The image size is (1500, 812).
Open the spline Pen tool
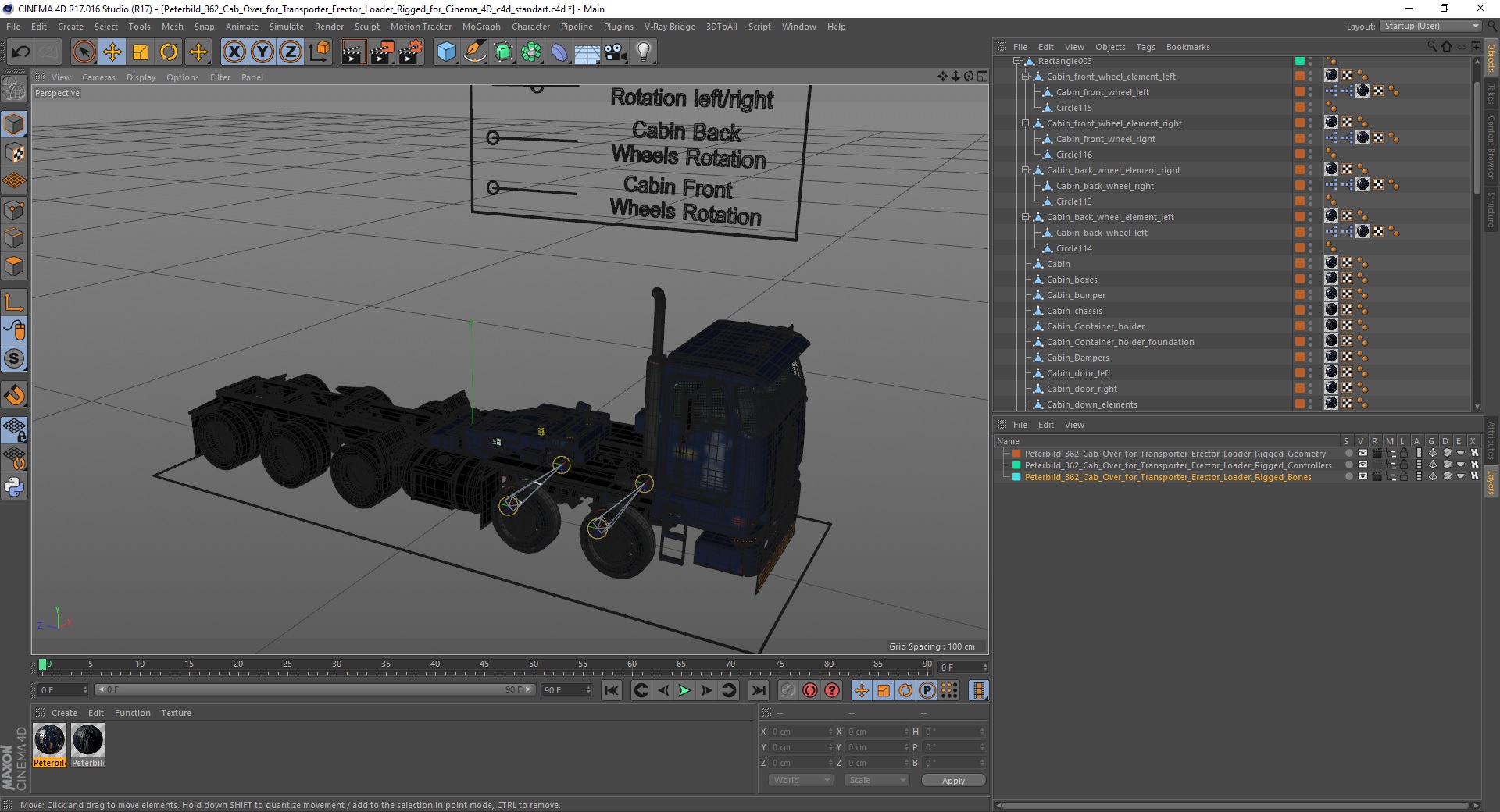point(474,52)
